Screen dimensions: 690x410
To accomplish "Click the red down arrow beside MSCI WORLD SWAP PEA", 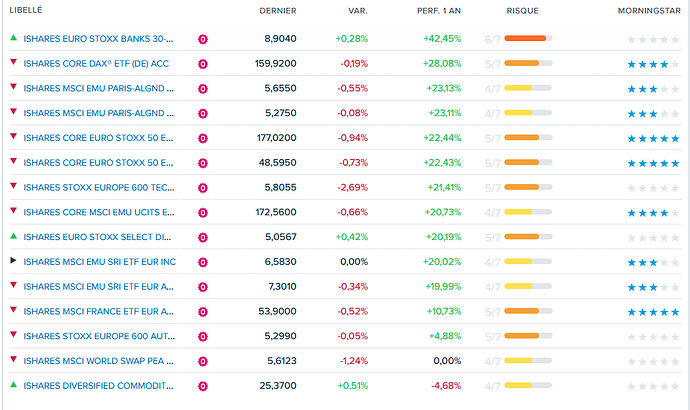I will point(14,359).
